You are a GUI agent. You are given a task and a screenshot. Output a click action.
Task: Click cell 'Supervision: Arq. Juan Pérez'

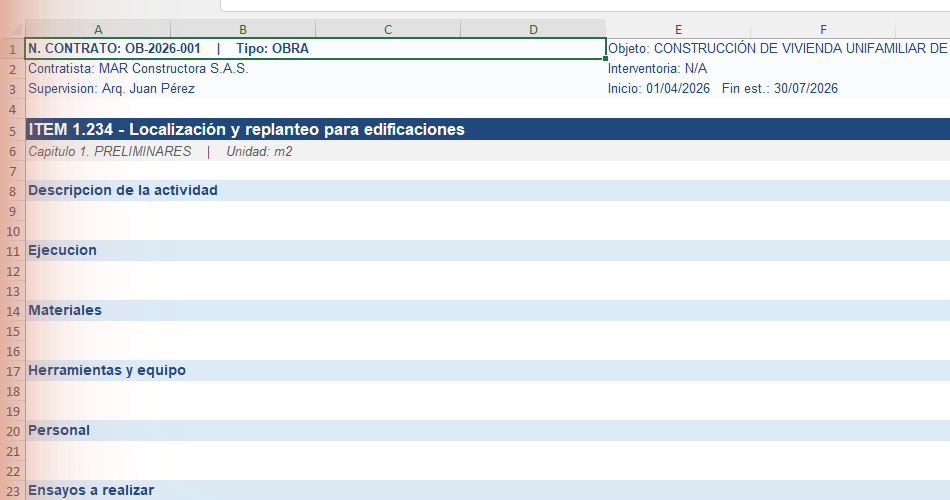[316, 88]
